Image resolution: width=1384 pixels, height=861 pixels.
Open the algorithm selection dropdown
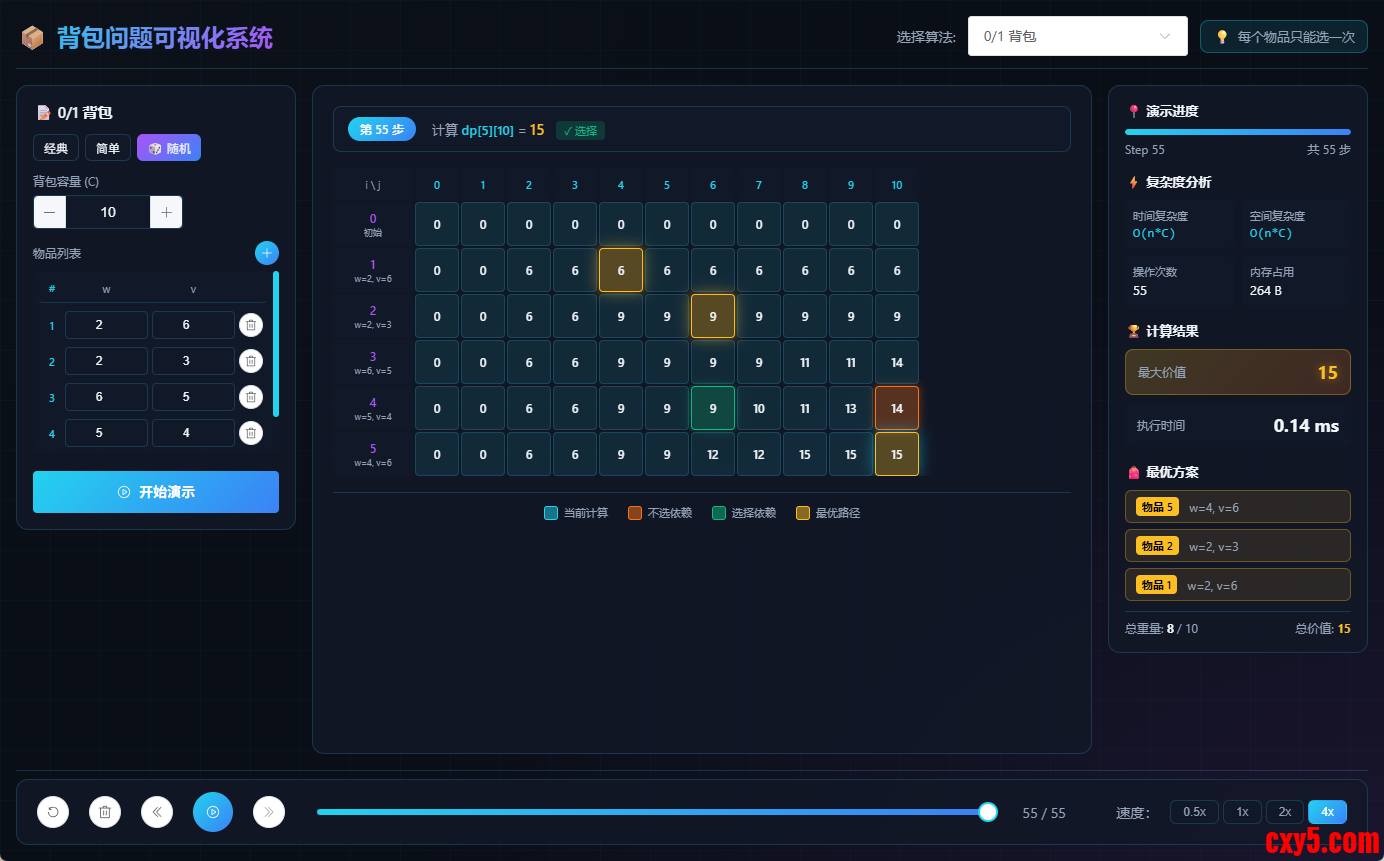click(1077, 36)
